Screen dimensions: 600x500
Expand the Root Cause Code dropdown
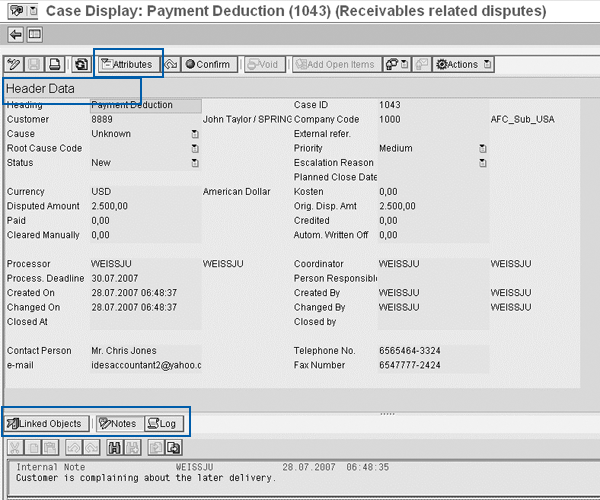point(195,148)
